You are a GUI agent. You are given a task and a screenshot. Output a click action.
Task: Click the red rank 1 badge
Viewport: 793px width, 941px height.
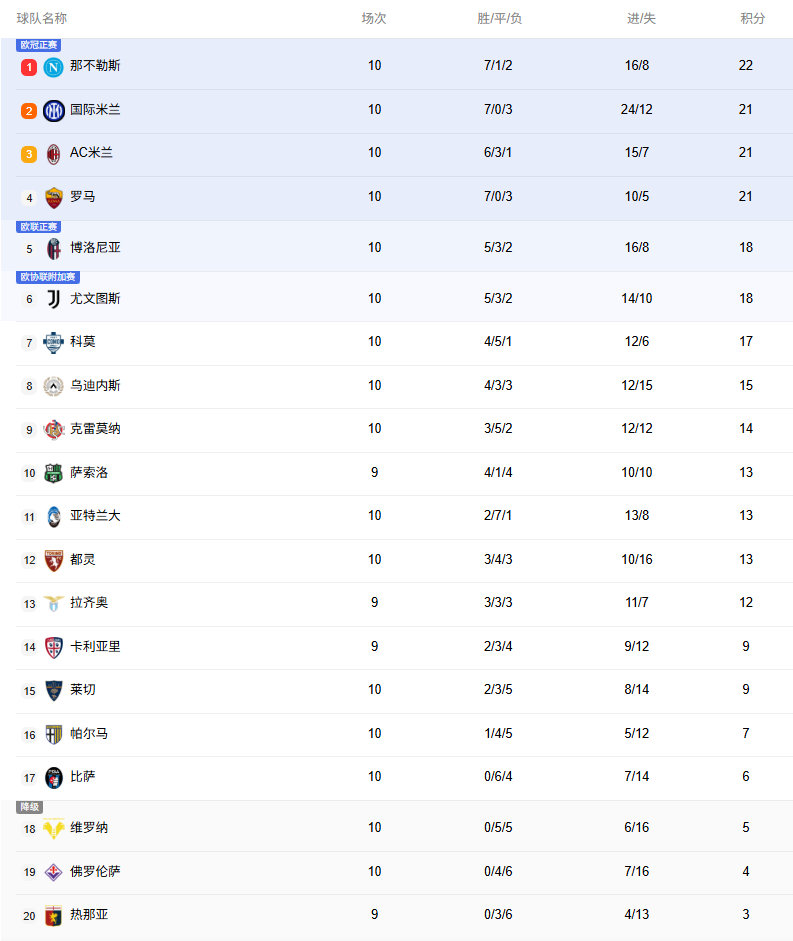tap(29, 67)
